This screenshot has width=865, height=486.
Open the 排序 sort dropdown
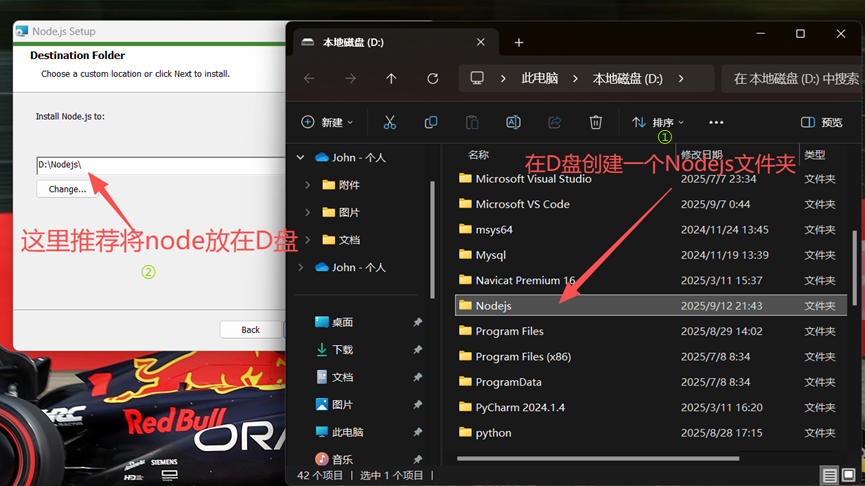[658, 122]
